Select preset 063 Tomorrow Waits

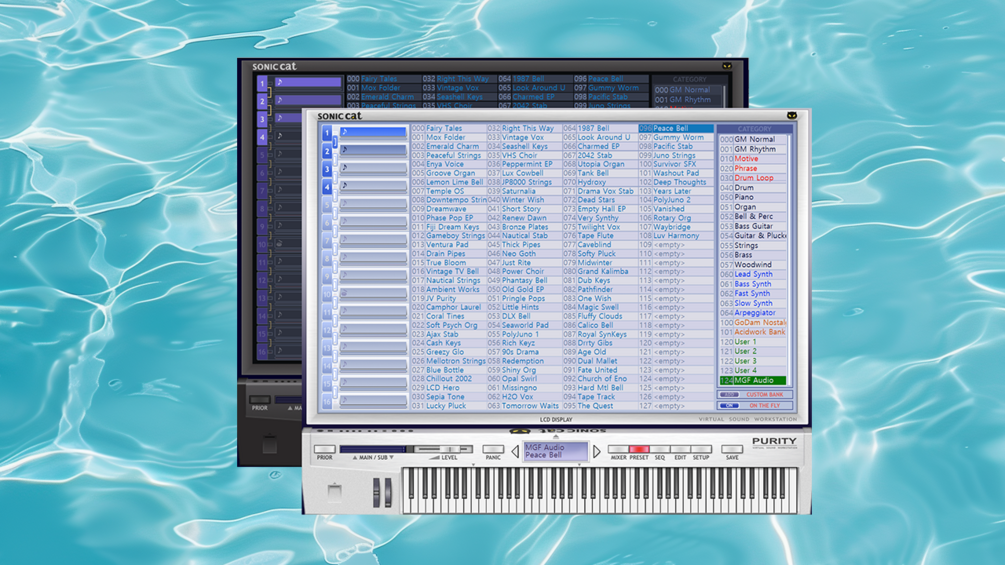524,405
